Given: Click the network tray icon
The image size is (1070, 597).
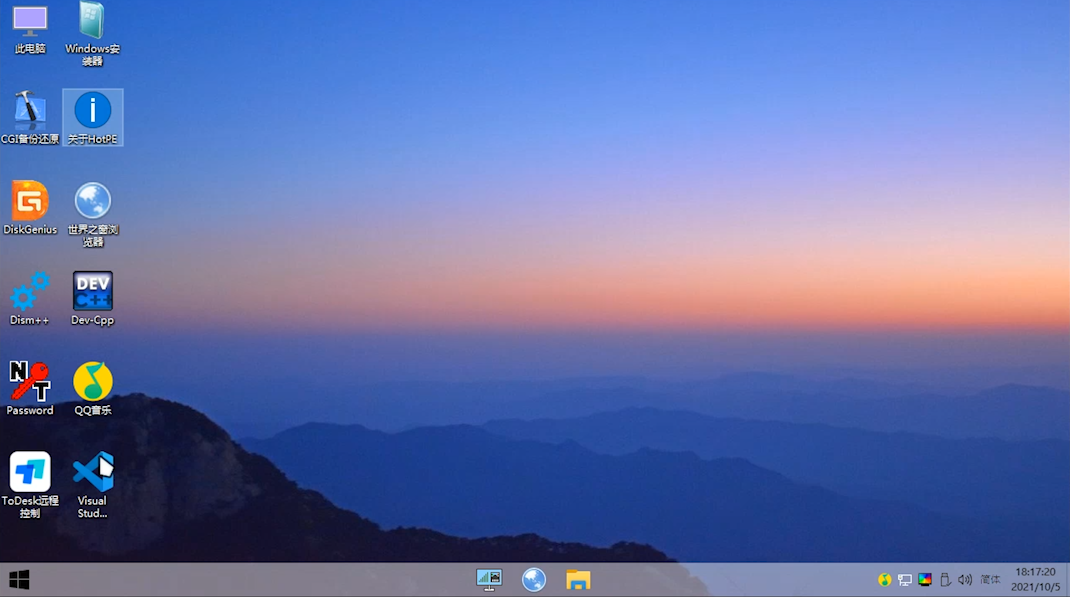Looking at the screenshot, I should tap(905, 580).
